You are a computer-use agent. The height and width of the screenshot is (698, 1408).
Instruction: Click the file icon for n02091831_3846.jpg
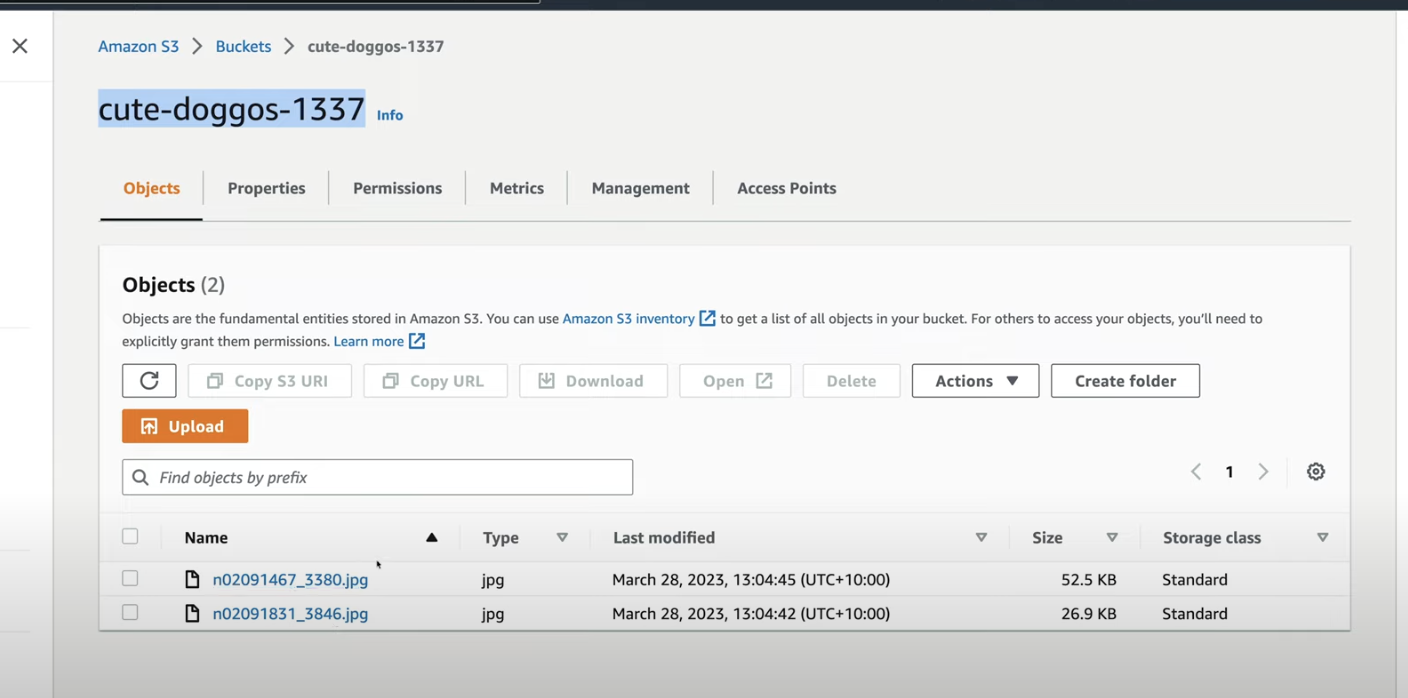(193, 613)
